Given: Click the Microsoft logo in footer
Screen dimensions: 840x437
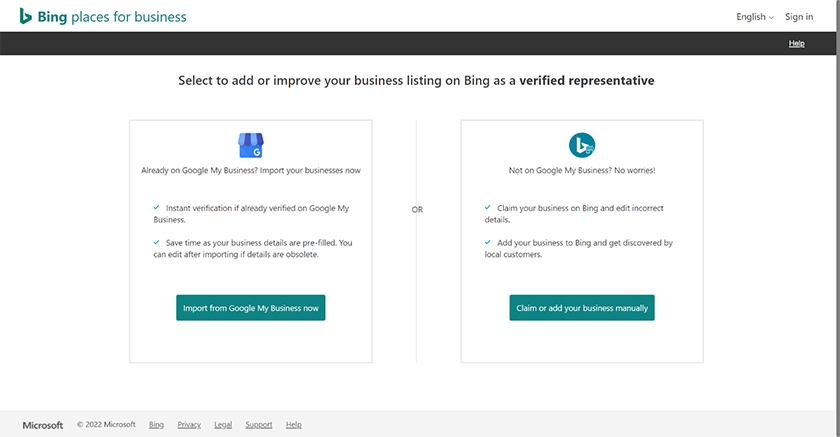Looking at the screenshot, I should (43, 425).
